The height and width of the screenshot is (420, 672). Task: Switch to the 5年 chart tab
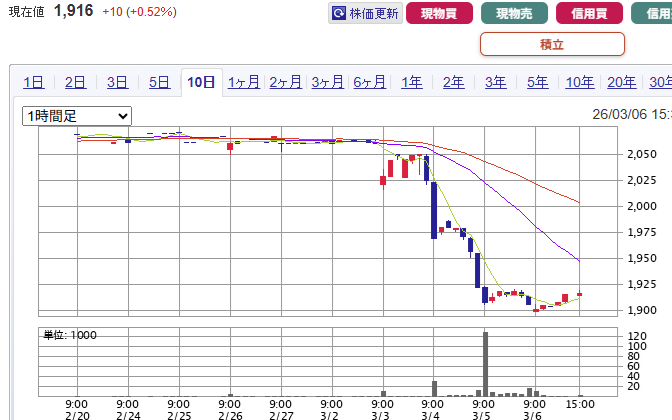[538, 83]
